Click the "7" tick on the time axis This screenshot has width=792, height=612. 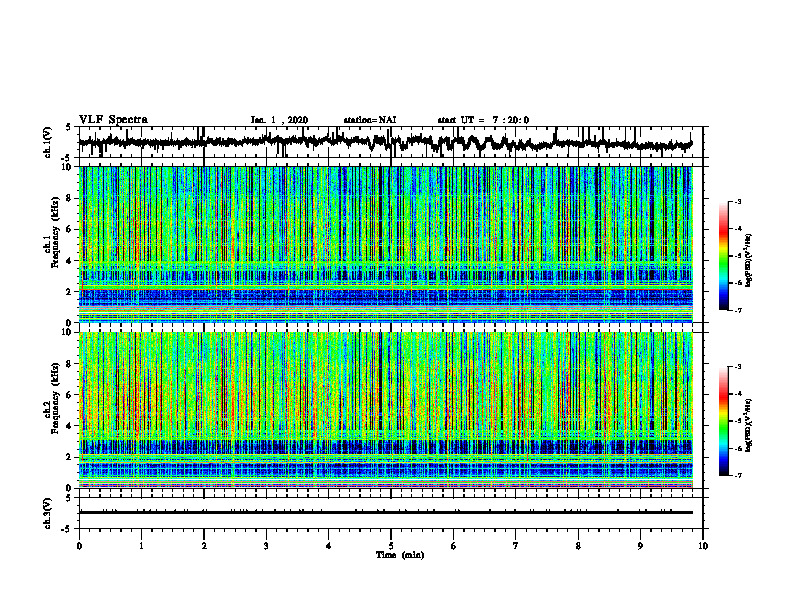point(516,546)
